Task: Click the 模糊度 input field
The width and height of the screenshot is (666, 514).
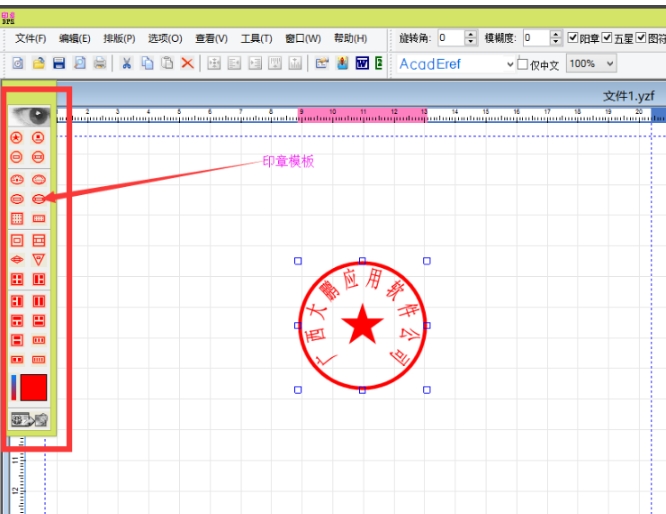Action: coord(536,38)
